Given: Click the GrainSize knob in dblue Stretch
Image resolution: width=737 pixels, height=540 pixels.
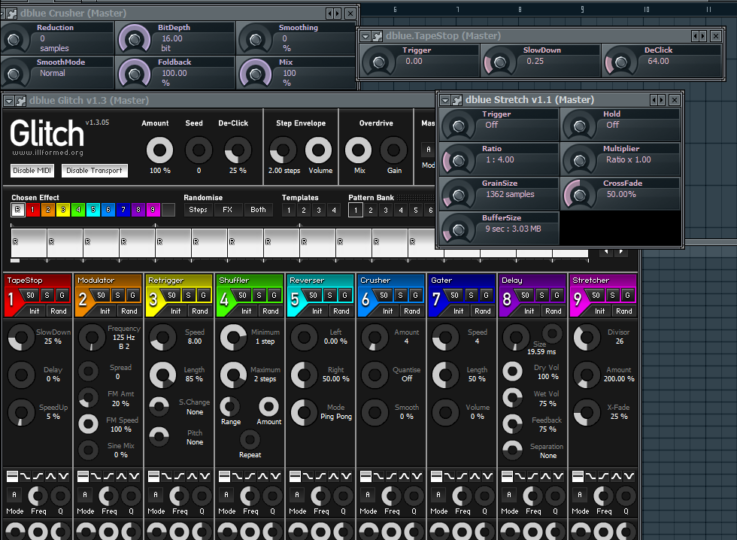Looking at the screenshot, I should pyautogui.click(x=458, y=192).
